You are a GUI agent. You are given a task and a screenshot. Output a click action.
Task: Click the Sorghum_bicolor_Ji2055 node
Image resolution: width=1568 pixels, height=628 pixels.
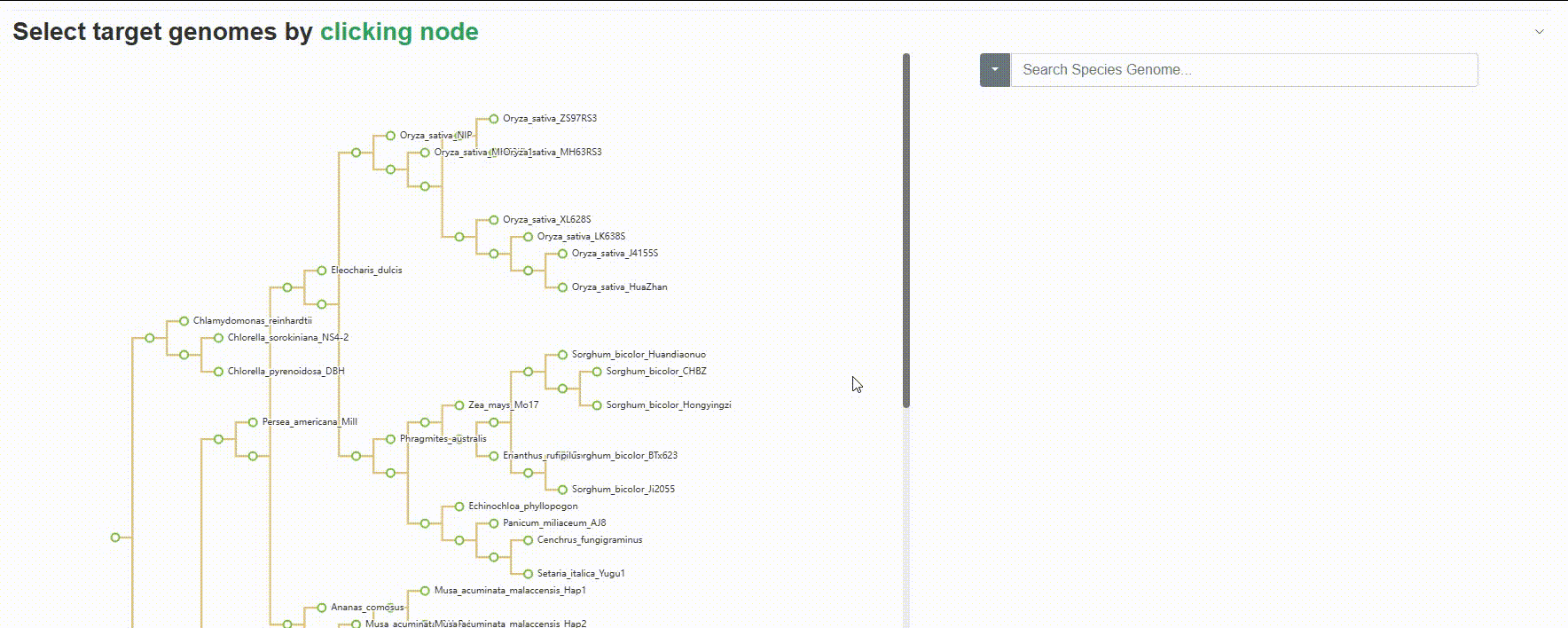(562, 490)
